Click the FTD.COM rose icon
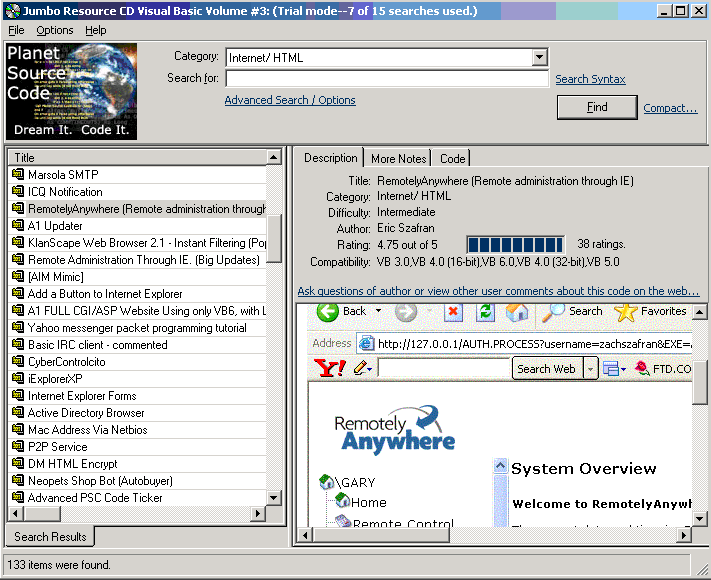Image resolution: width=711 pixels, height=580 pixels. click(642, 368)
